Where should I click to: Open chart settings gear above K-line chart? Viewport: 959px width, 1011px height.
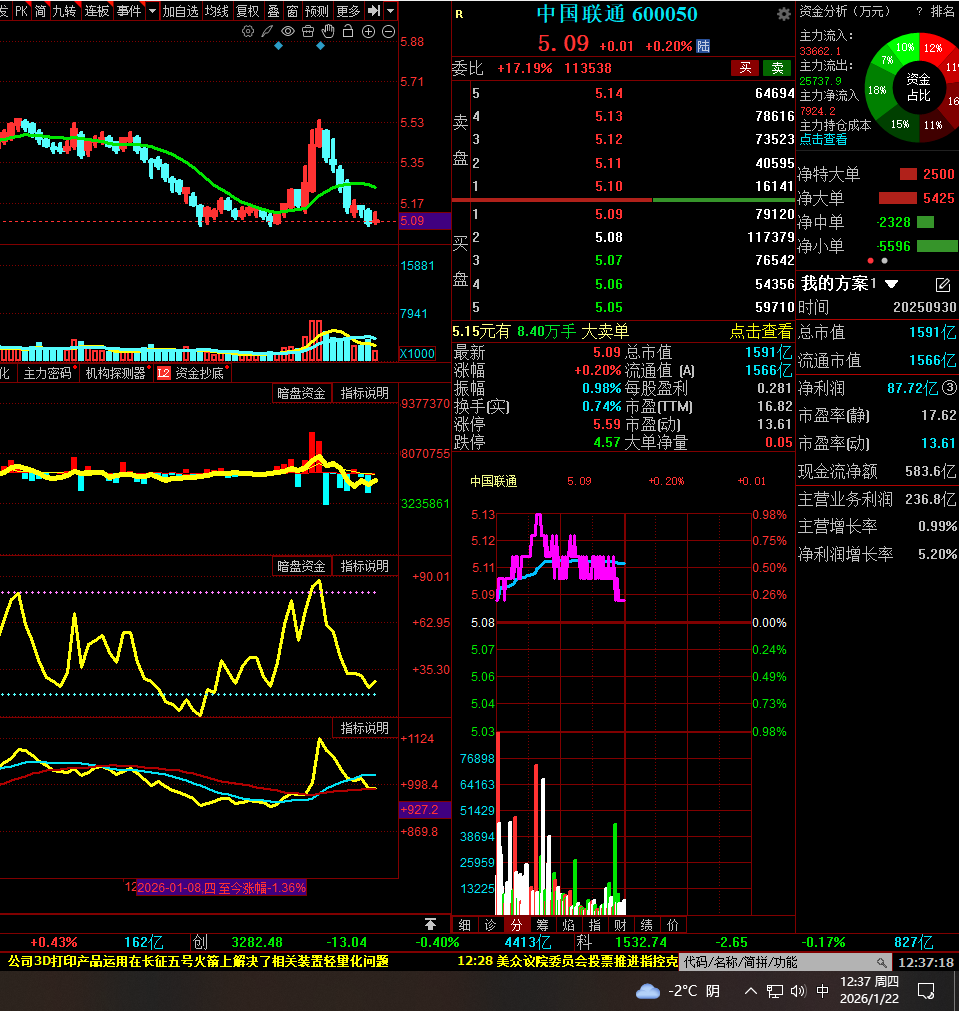click(248, 31)
